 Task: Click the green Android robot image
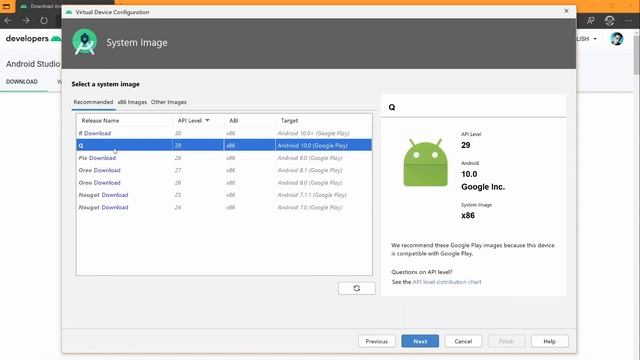[425, 162]
